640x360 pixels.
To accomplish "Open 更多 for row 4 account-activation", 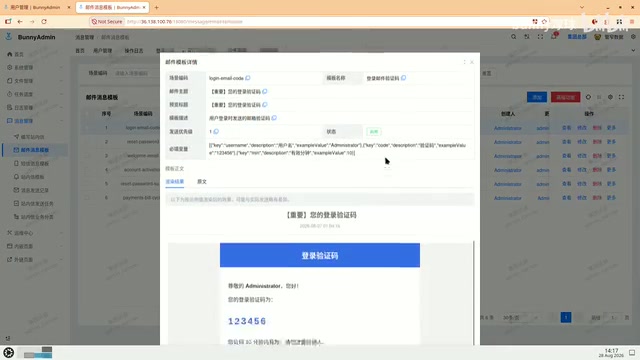I will pos(611,170).
